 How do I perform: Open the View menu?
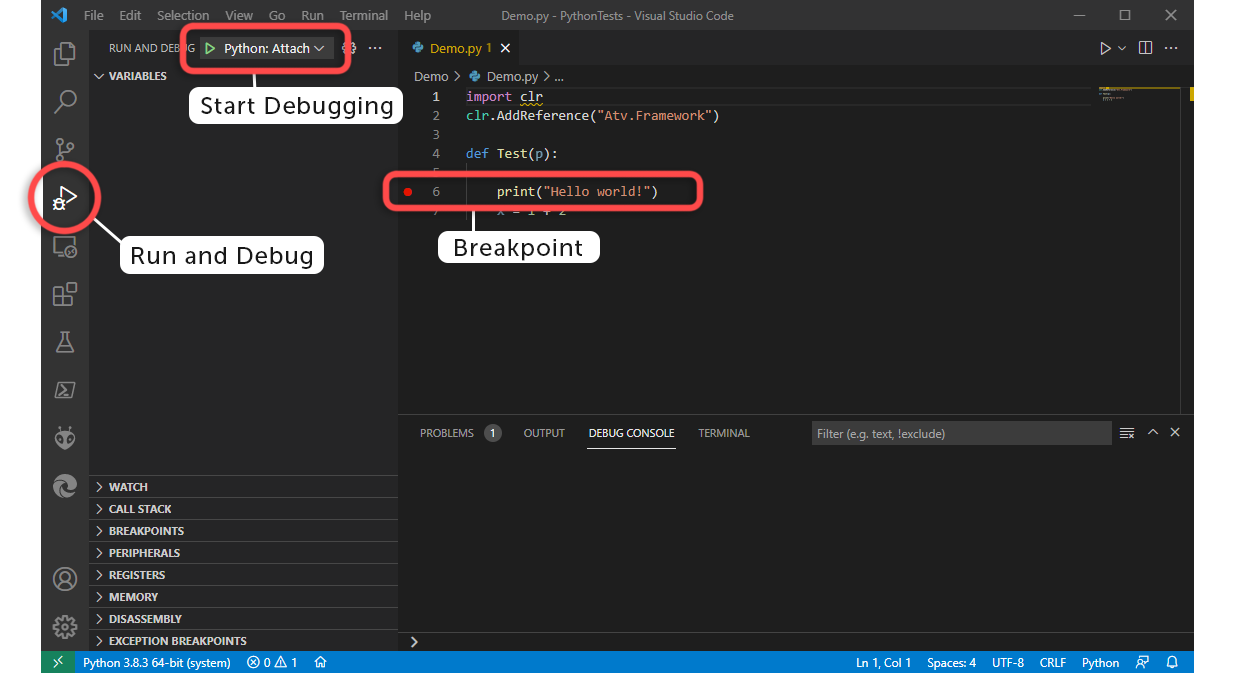click(x=239, y=15)
